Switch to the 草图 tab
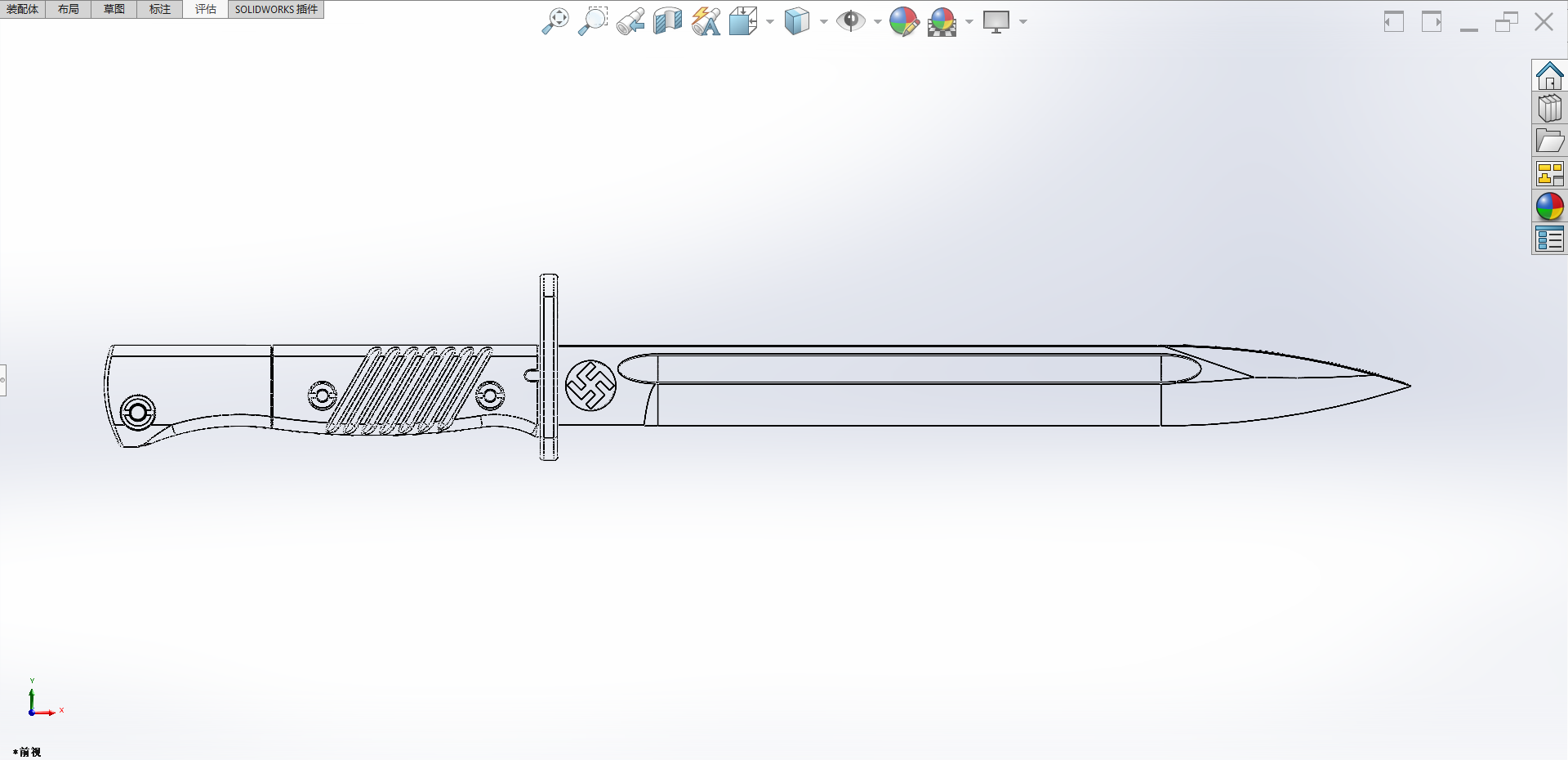Image resolution: width=1568 pixels, height=760 pixels. [x=114, y=9]
